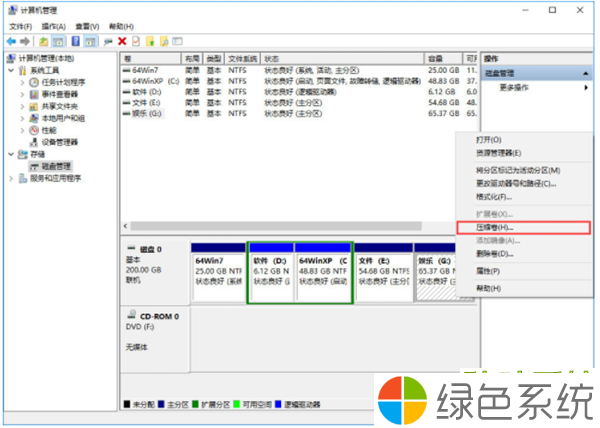Select the 64WinXP (C:) volume row
The height and width of the screenshot is (428, 600).
tap(299, 81)
